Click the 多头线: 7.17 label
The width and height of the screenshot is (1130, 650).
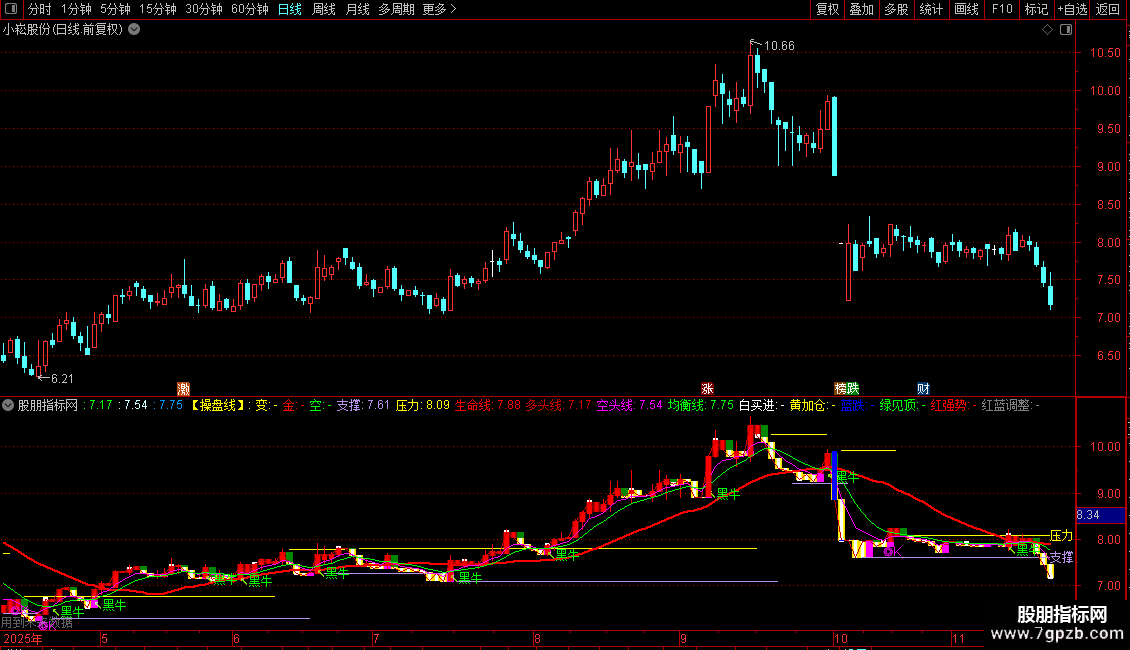point(558,406)
